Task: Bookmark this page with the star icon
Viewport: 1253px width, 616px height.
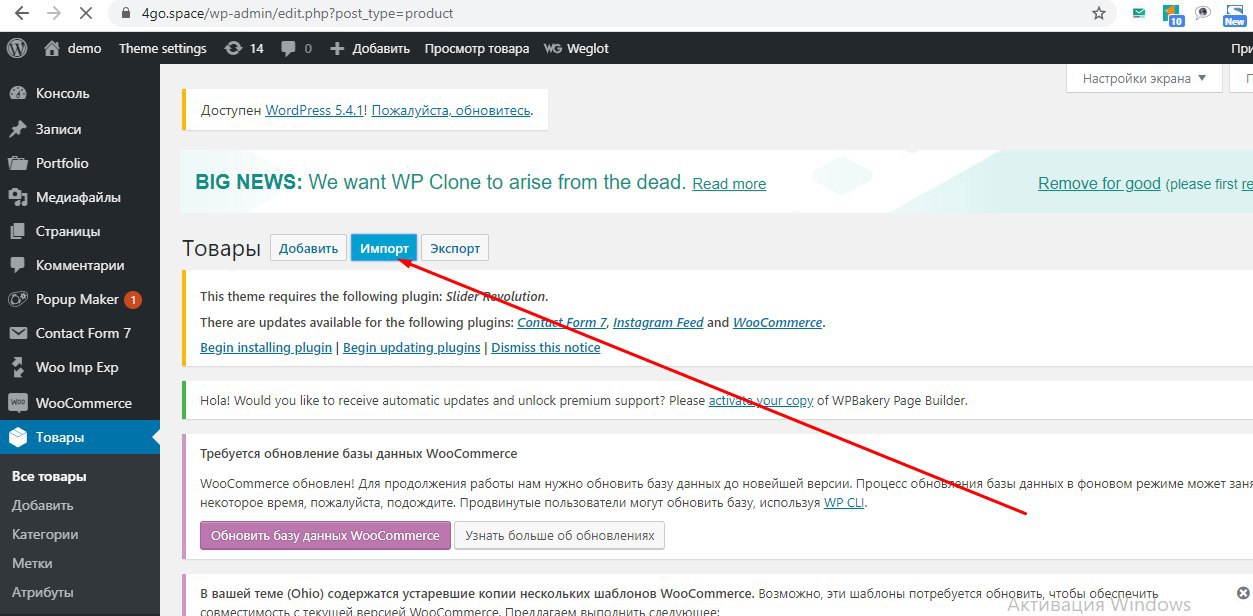Action: (x=1099, y=14)
